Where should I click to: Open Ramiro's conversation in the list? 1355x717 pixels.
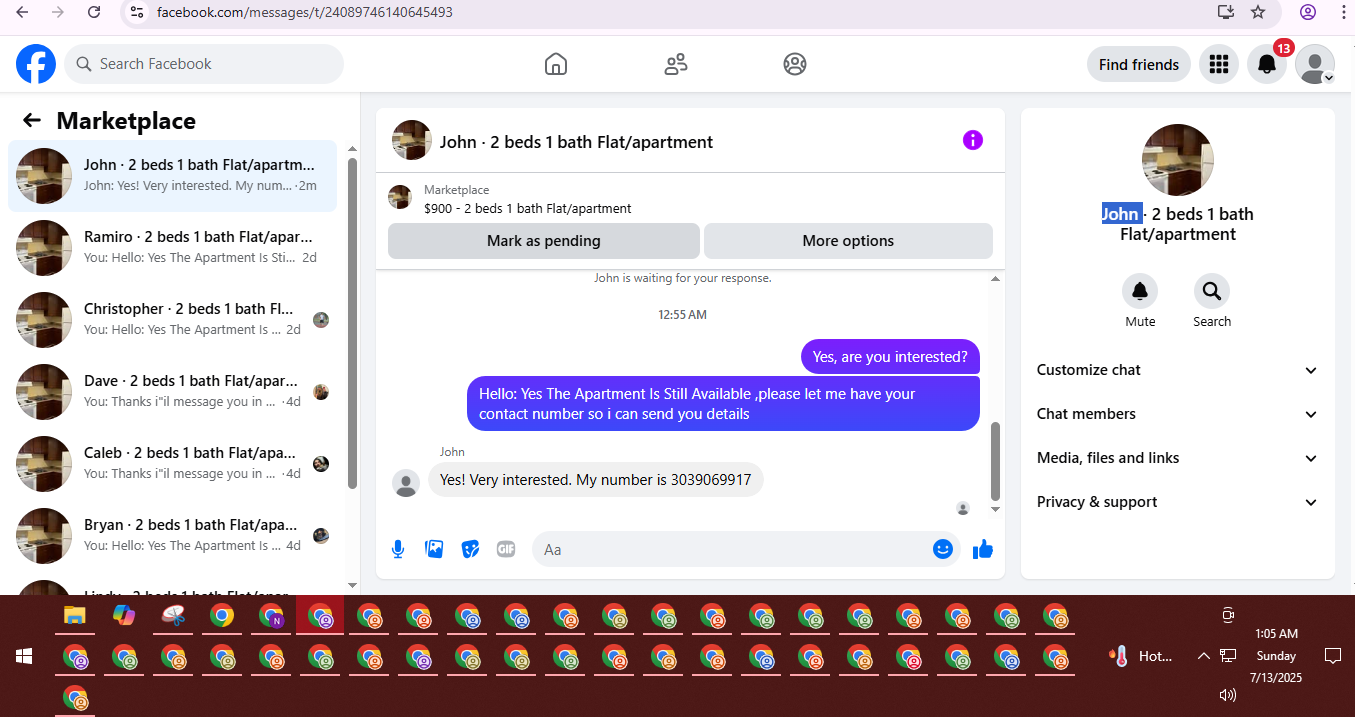172,248
